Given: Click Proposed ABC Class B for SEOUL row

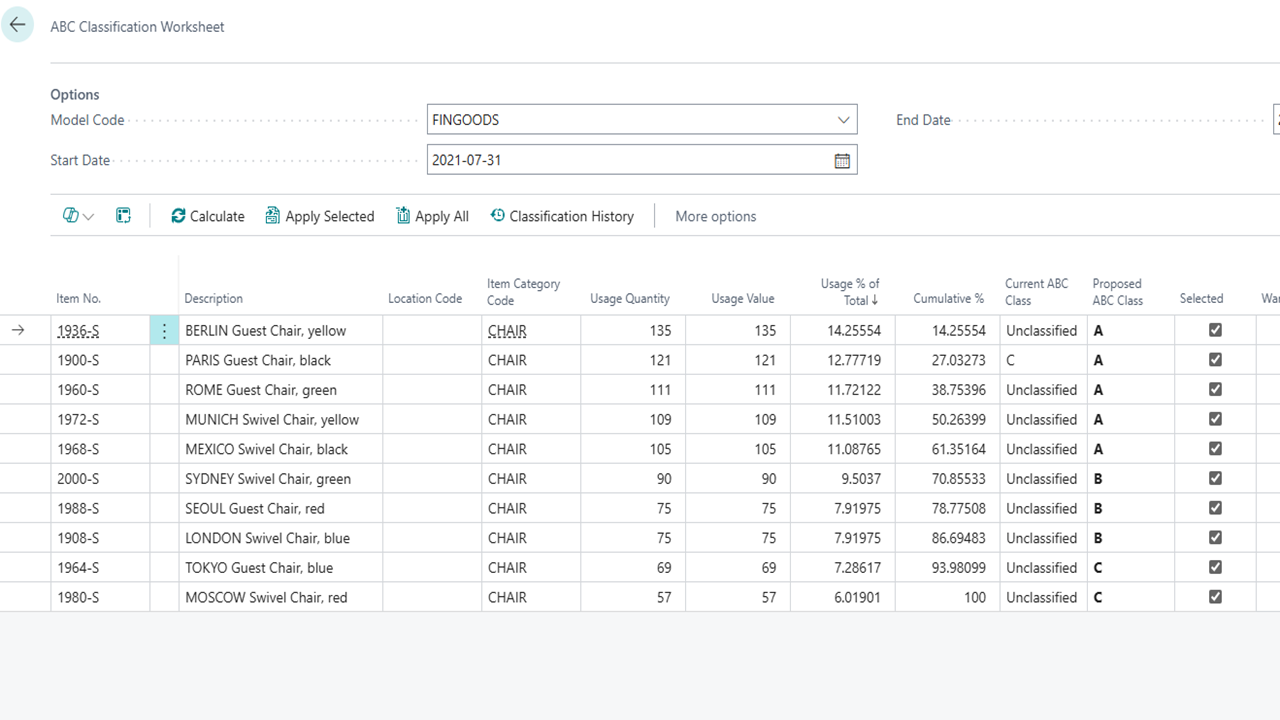Looking at the screenshot, I should coord(1098,508).
